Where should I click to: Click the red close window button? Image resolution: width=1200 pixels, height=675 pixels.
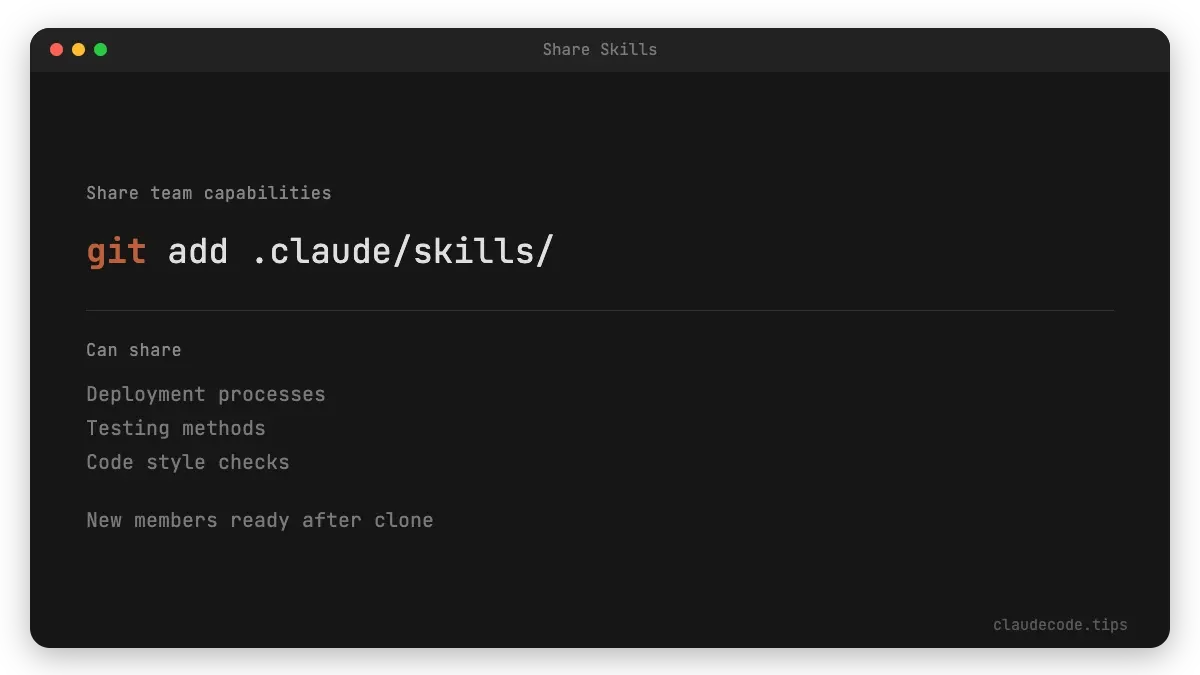click(x=56, y=49)
